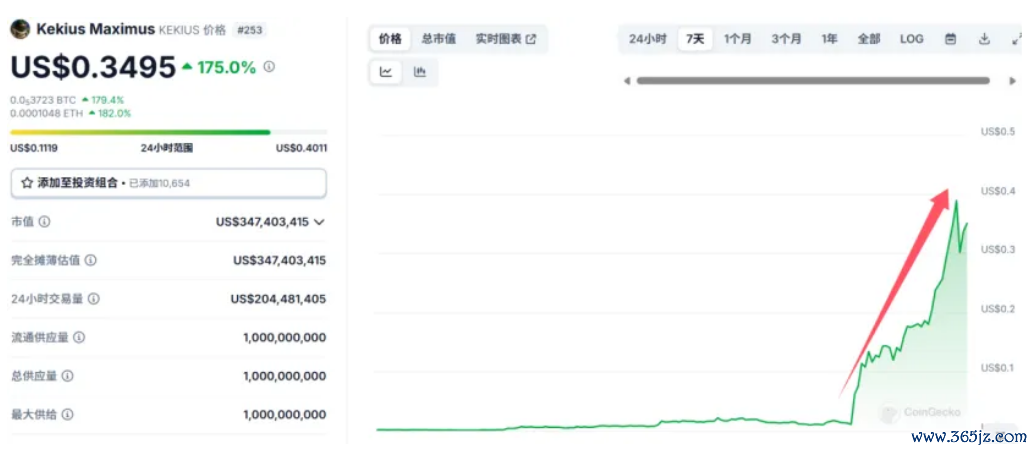The height and width of the screenshot is (452, 1034).
Task: Open info icon next to 总供应量
Action: tap(68, 376)
